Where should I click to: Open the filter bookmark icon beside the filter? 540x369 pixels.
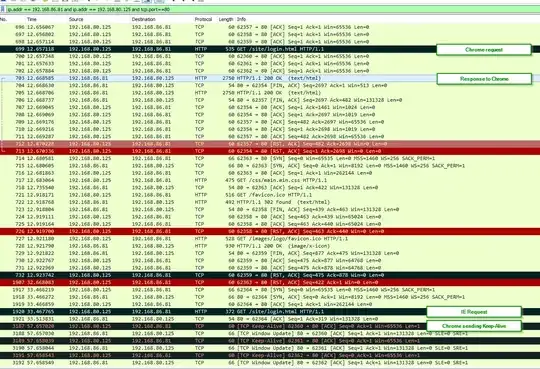tap(2, 9)
